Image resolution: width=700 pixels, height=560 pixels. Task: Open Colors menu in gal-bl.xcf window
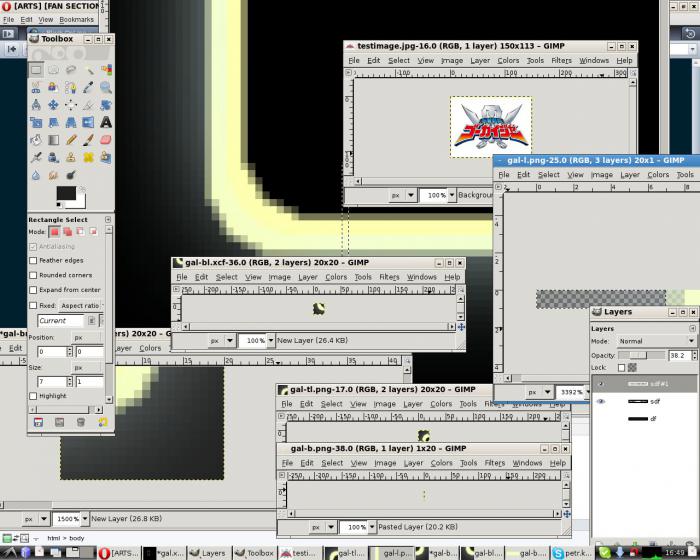(336, 277)
